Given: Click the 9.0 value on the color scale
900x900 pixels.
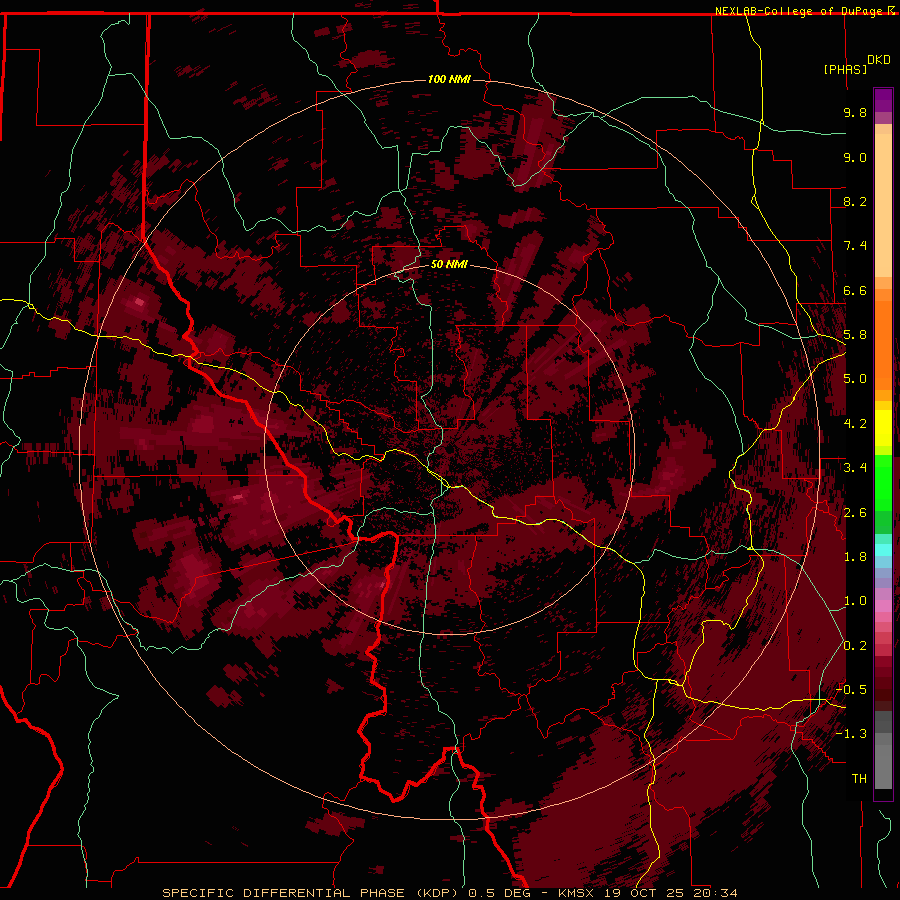Looking at the screenshot, I should 855,157.
